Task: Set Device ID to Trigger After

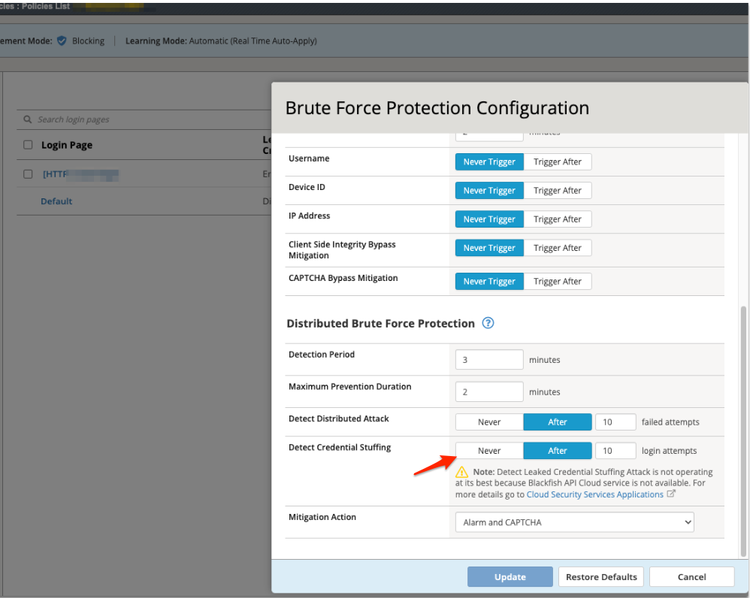Action: 557,190
